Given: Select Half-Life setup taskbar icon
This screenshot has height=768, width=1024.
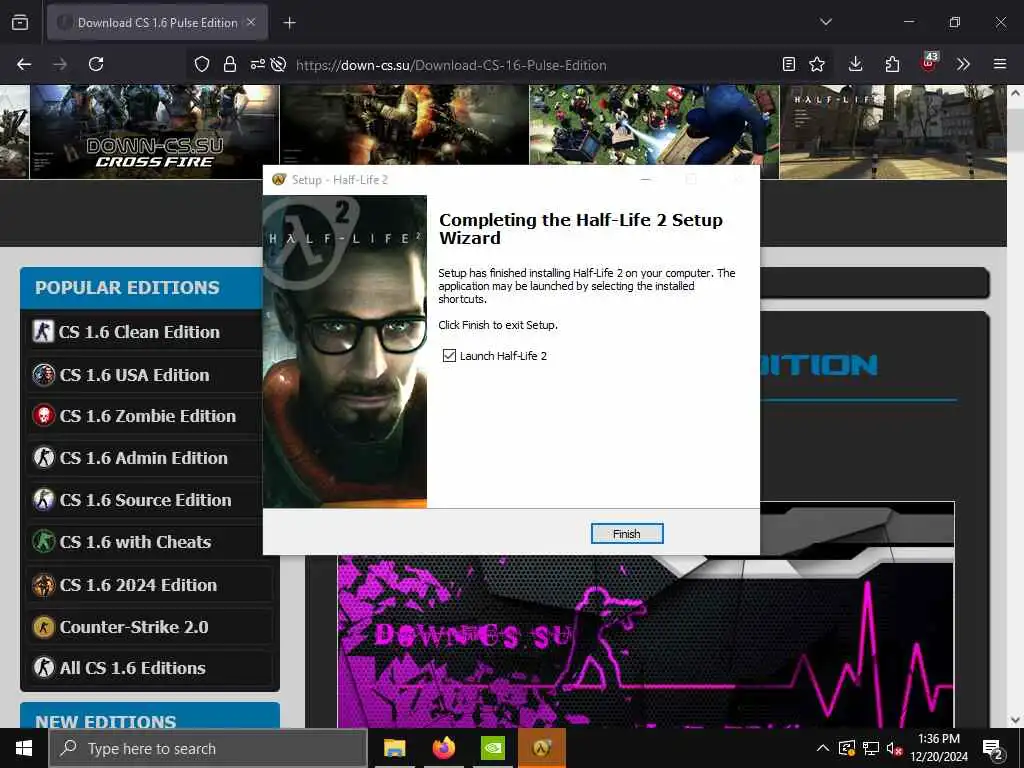Looking at the screenshot, I should pos(541,748).
